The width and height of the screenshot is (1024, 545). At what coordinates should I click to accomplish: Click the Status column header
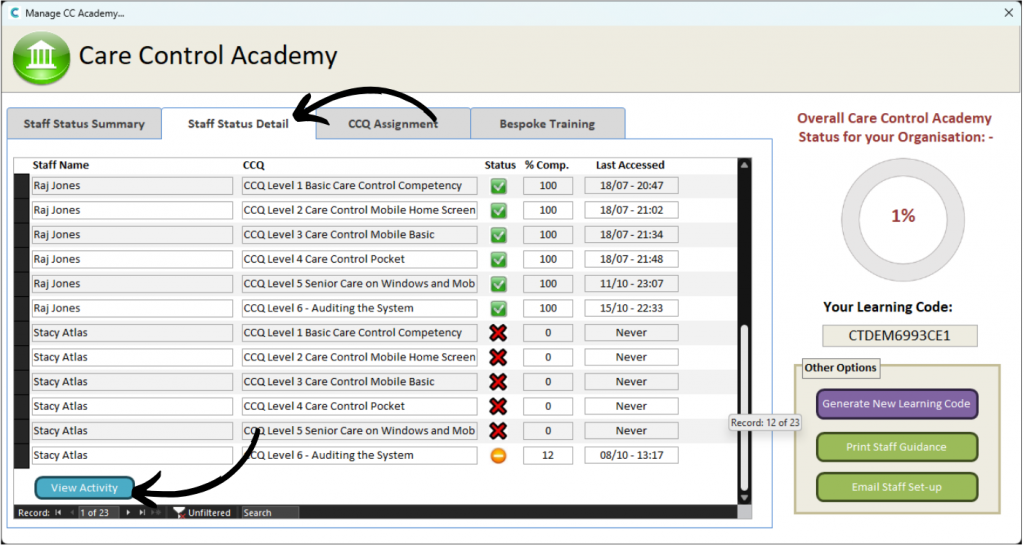pyautogui.click(x=500, y=165)
